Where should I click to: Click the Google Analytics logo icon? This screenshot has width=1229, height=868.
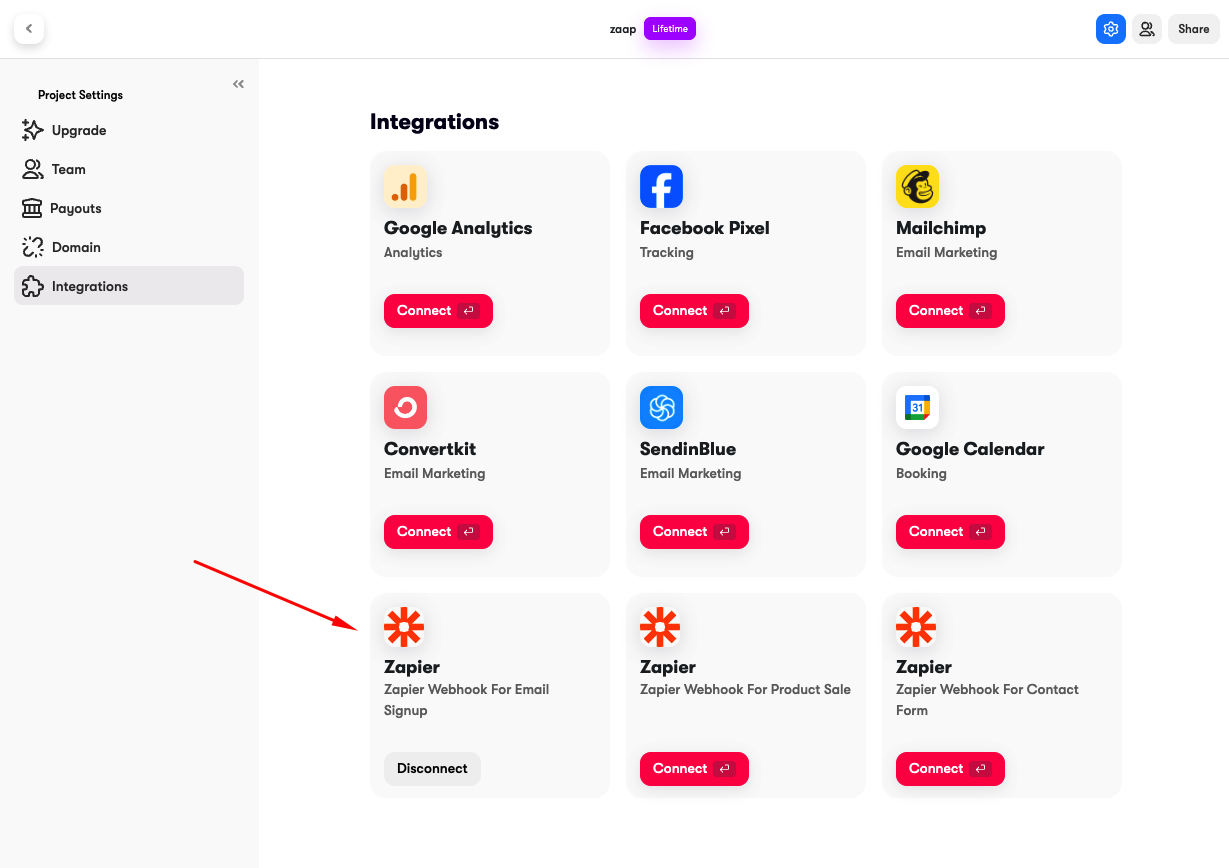pos(405,186)
